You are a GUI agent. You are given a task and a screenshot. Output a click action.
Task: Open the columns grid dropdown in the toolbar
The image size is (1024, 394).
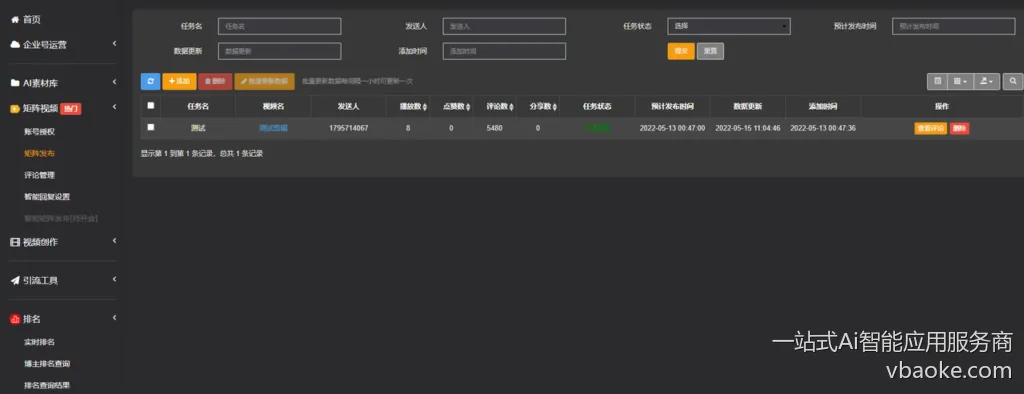[x=960, y=81]
